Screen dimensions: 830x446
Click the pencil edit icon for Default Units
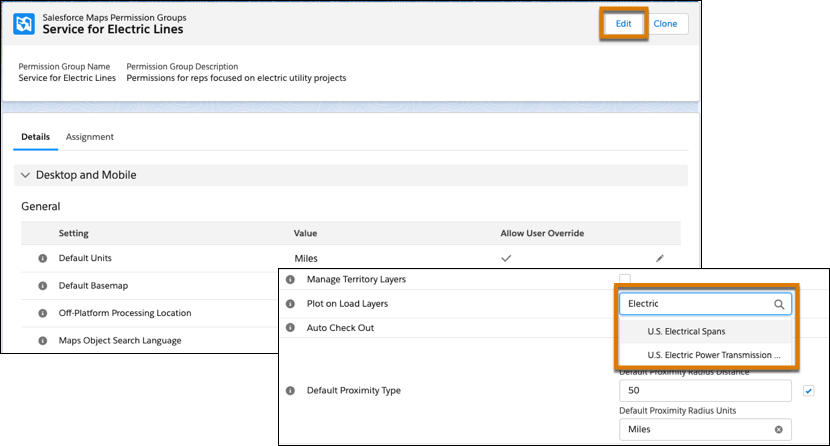point(660,258)
